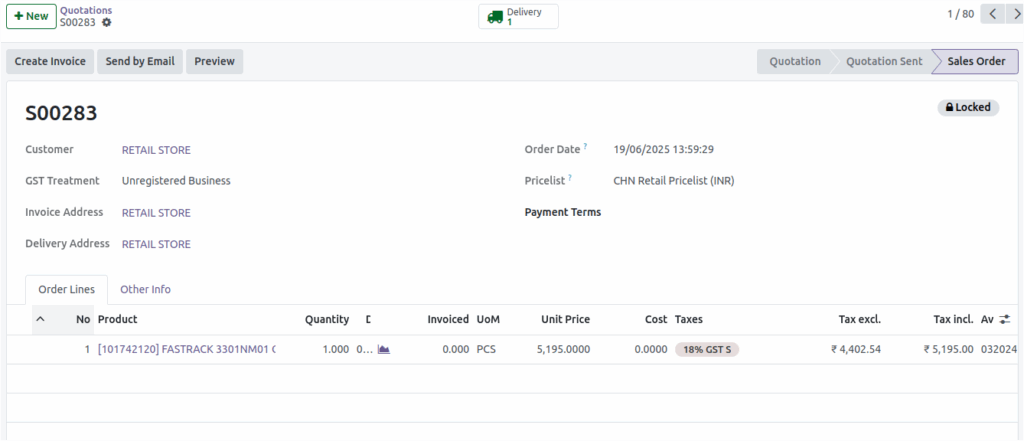Open Invoice Address RETAIL STORE link
This screenshot has width=1024, height=441.
point(156,213)
